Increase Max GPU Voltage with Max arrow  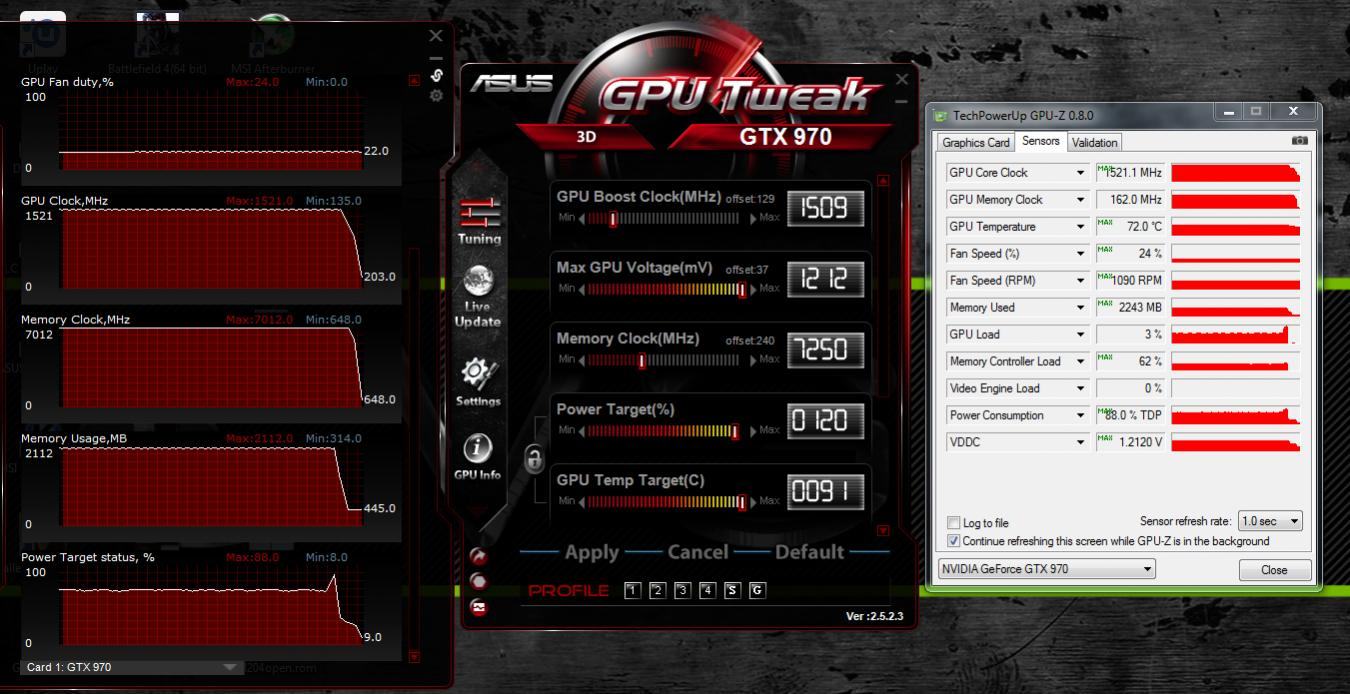pyautogui.click(x=753, y=289)
